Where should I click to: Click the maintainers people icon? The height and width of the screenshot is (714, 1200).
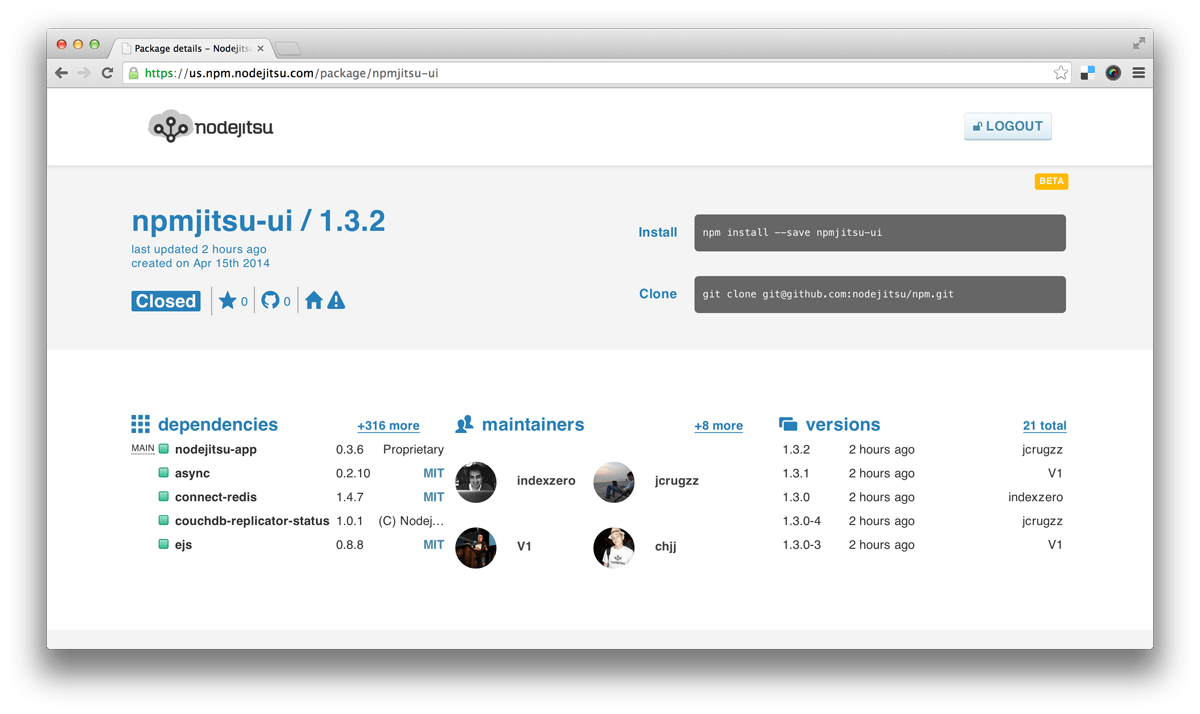(464, 425)
